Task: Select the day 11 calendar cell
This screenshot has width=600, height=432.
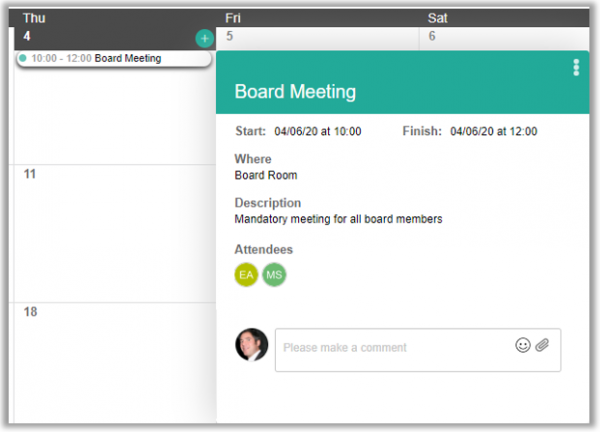Action: tap(115, 234)
